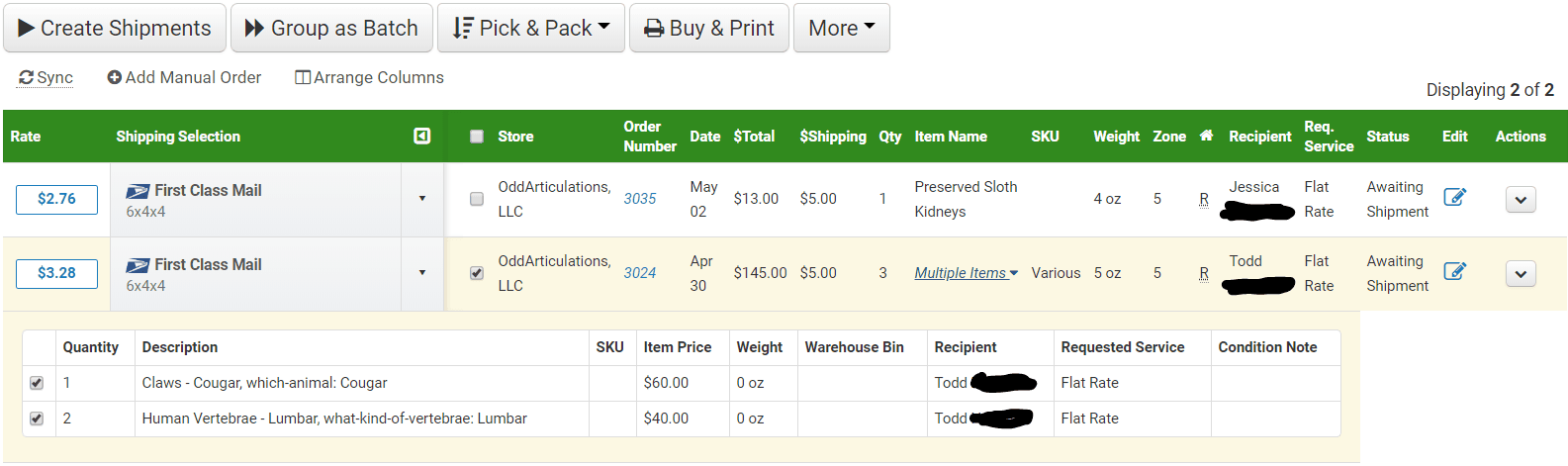The height and width of the screenshot is (466, 1568).
Task: Click the Arrange Columns icon
Action: tap(303, 77)
